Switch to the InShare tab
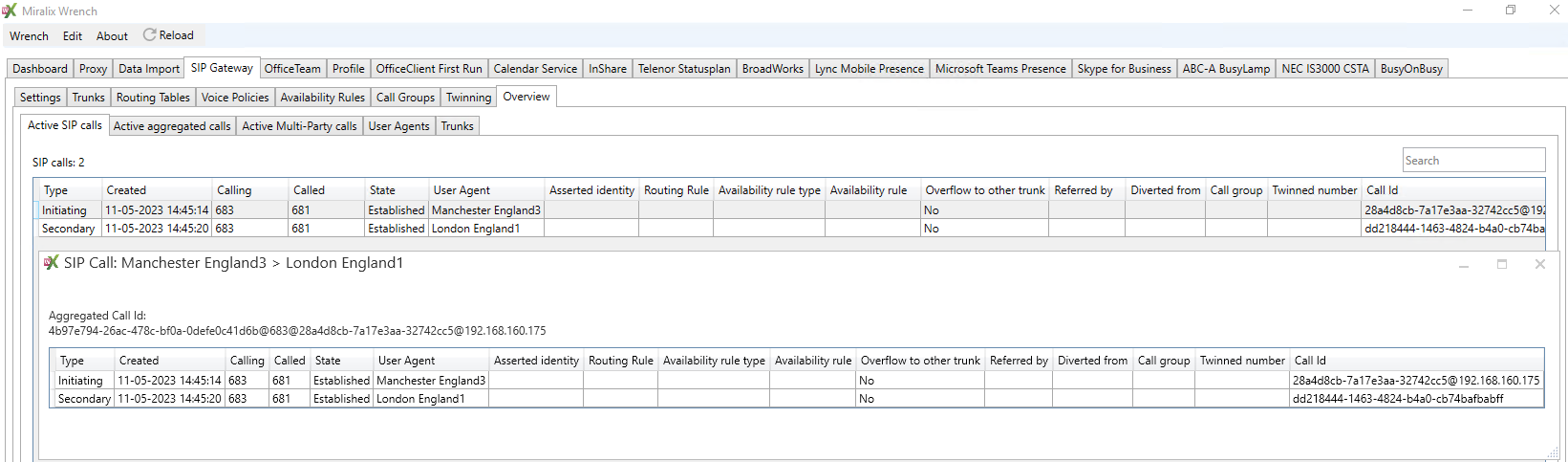This screenshot has height=462, width=1568. click(608, 69)
